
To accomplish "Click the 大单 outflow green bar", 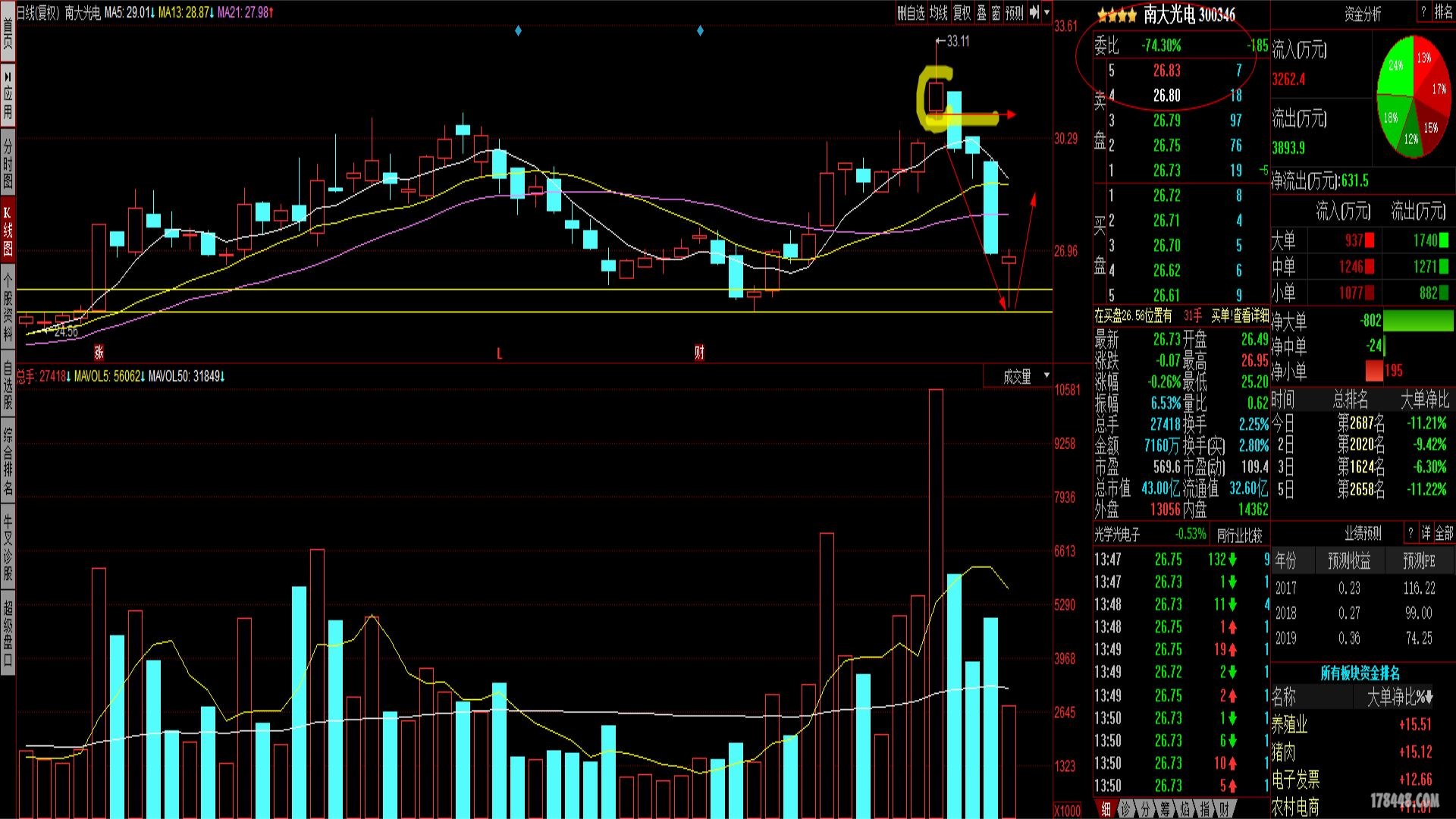I will click(1444, 241).
